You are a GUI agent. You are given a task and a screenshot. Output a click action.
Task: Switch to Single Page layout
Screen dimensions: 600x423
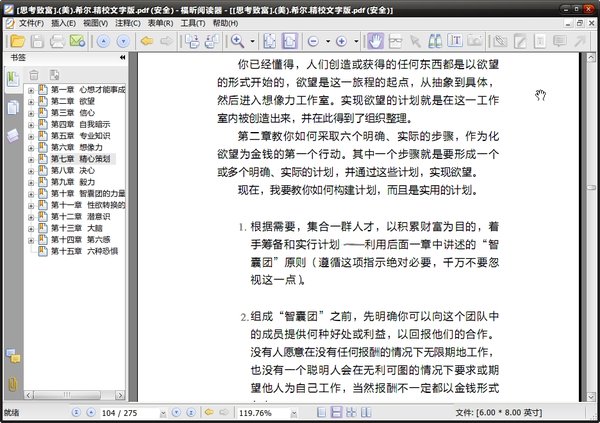click(x=321, y=412)
